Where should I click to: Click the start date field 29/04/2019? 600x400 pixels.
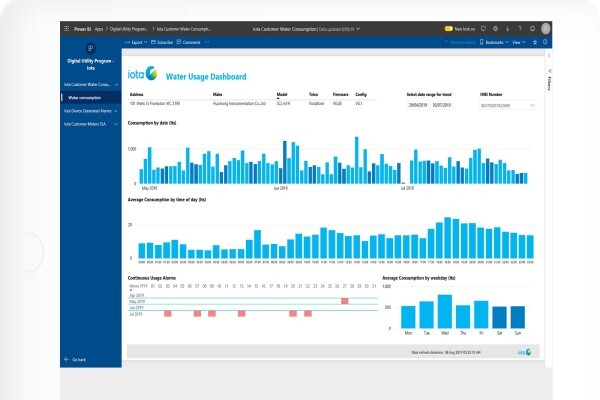(x=417, y=105)
